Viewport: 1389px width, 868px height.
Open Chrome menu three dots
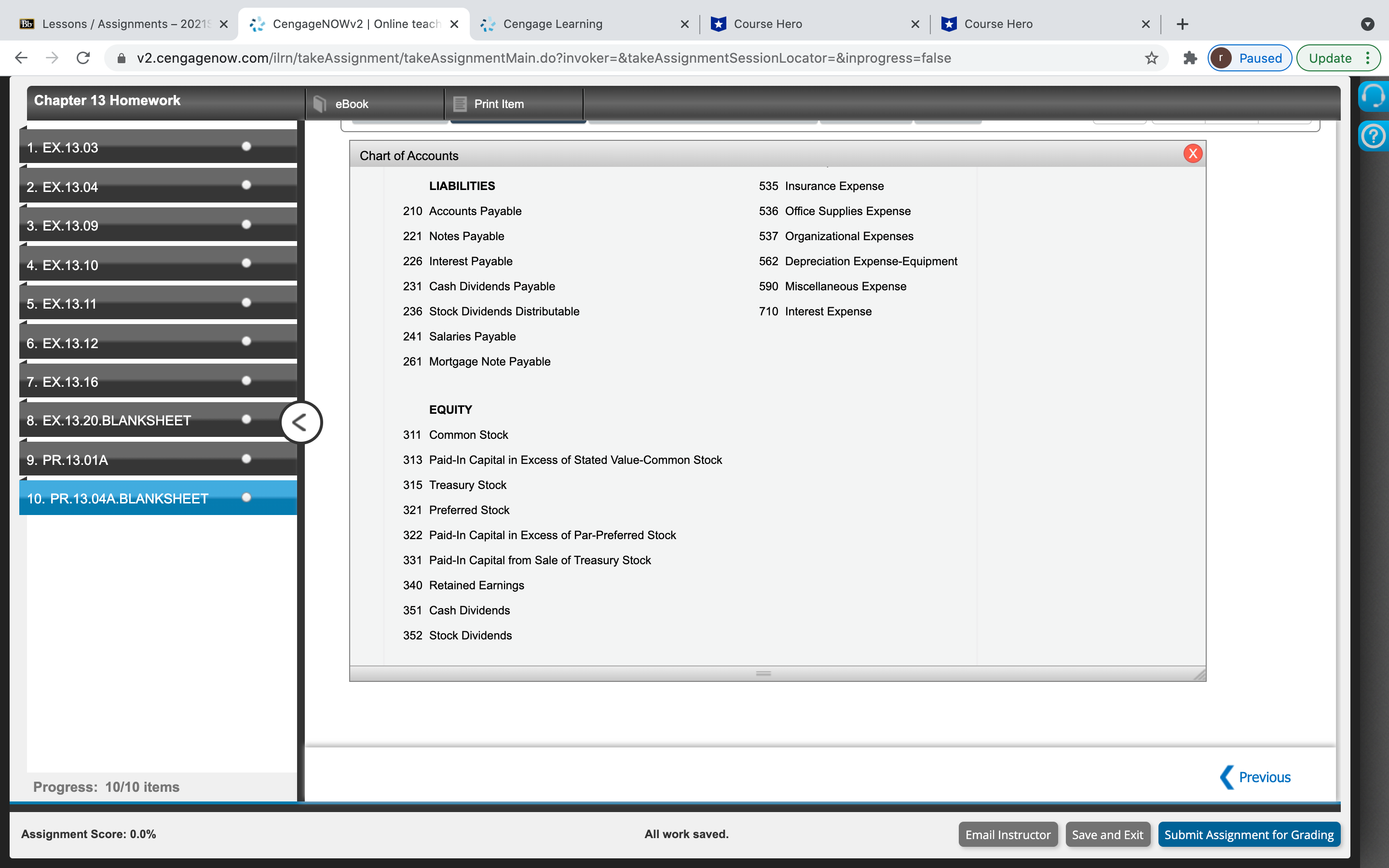pos(1368,58)
